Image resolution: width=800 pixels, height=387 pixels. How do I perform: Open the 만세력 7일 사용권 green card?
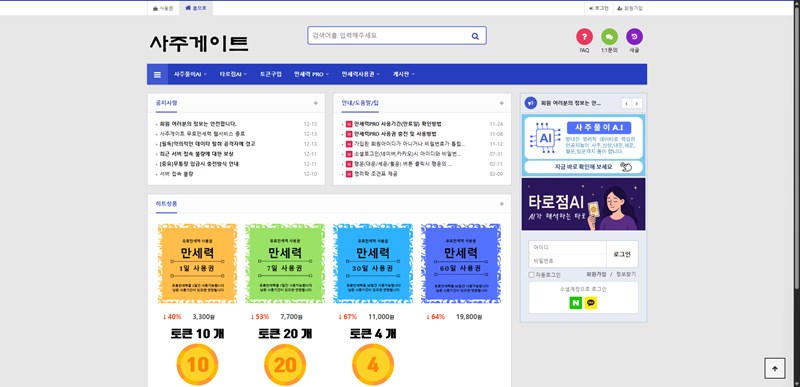tap(285, 264)
